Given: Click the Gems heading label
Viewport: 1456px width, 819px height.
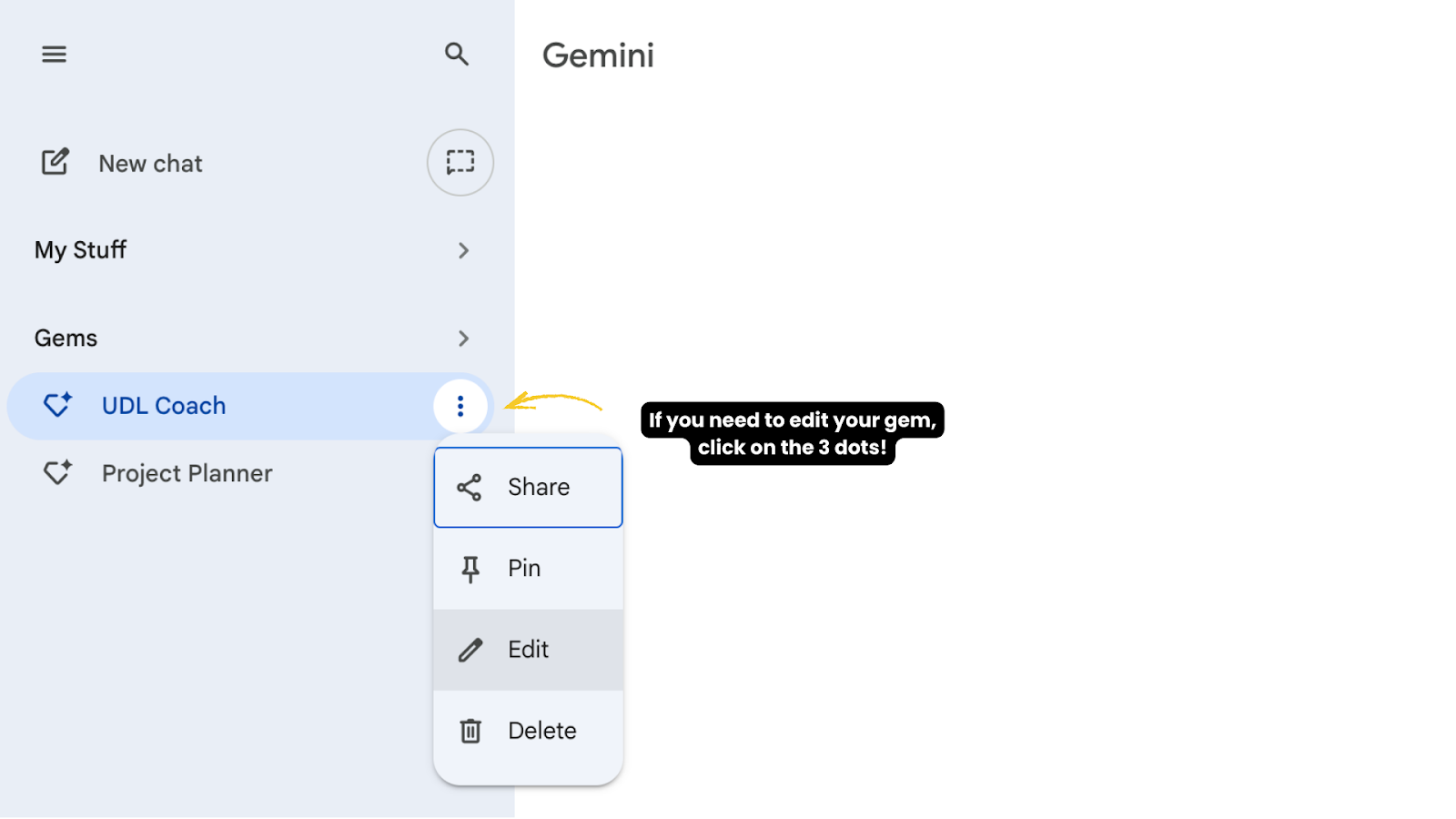Looking at the screenshot, I should coord(66,339).
